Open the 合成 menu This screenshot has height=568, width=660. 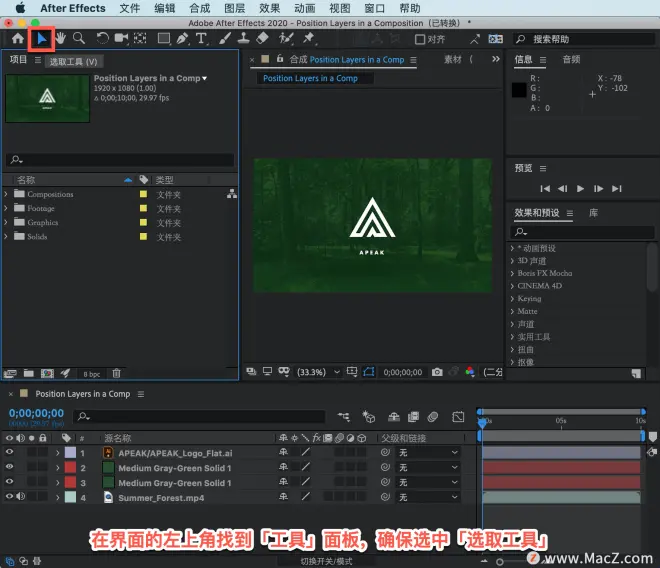(x=200, y=8)
